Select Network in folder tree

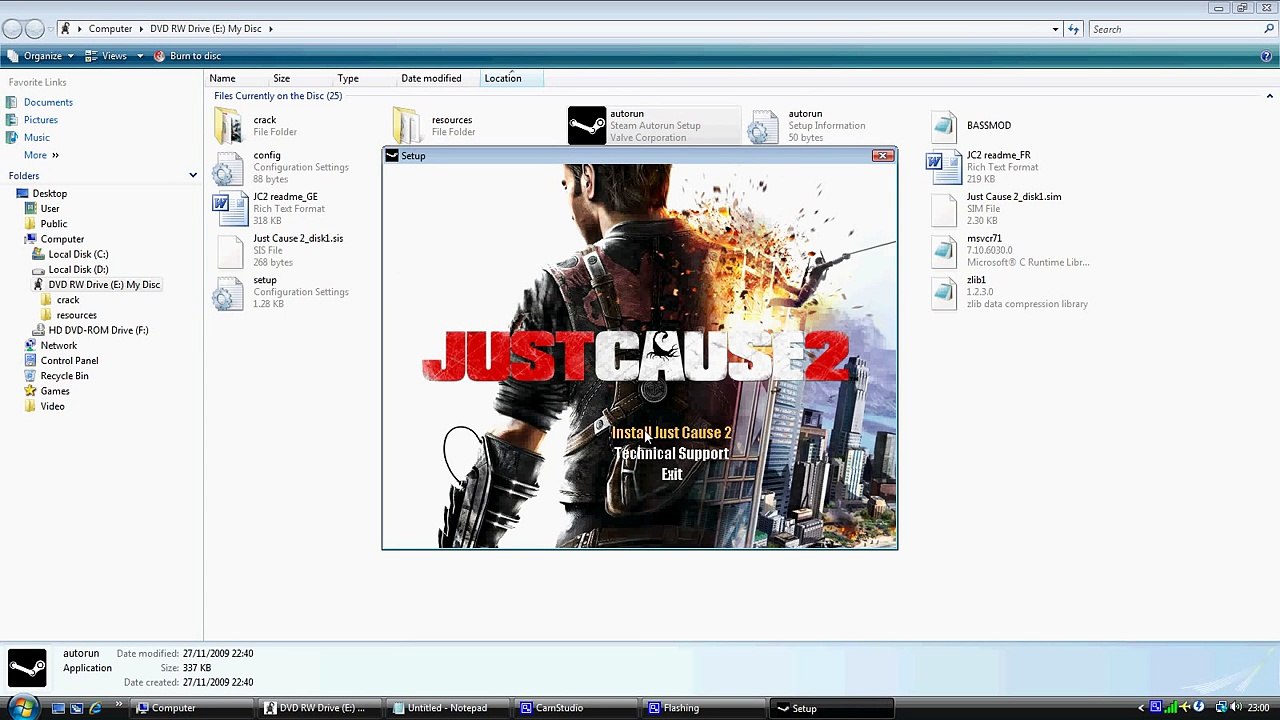click(59, 346)
